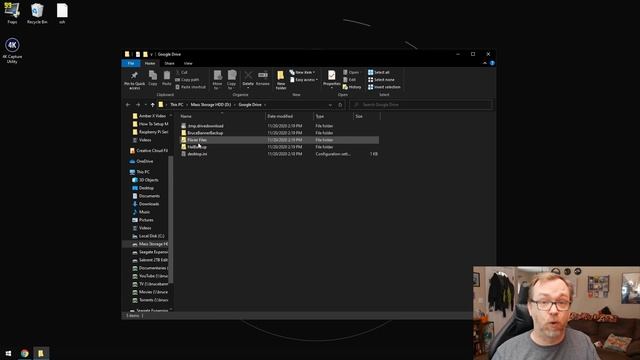Viewport: 640px width, 360px height.
Task: Open the File tab
Action: coord(131,63)
